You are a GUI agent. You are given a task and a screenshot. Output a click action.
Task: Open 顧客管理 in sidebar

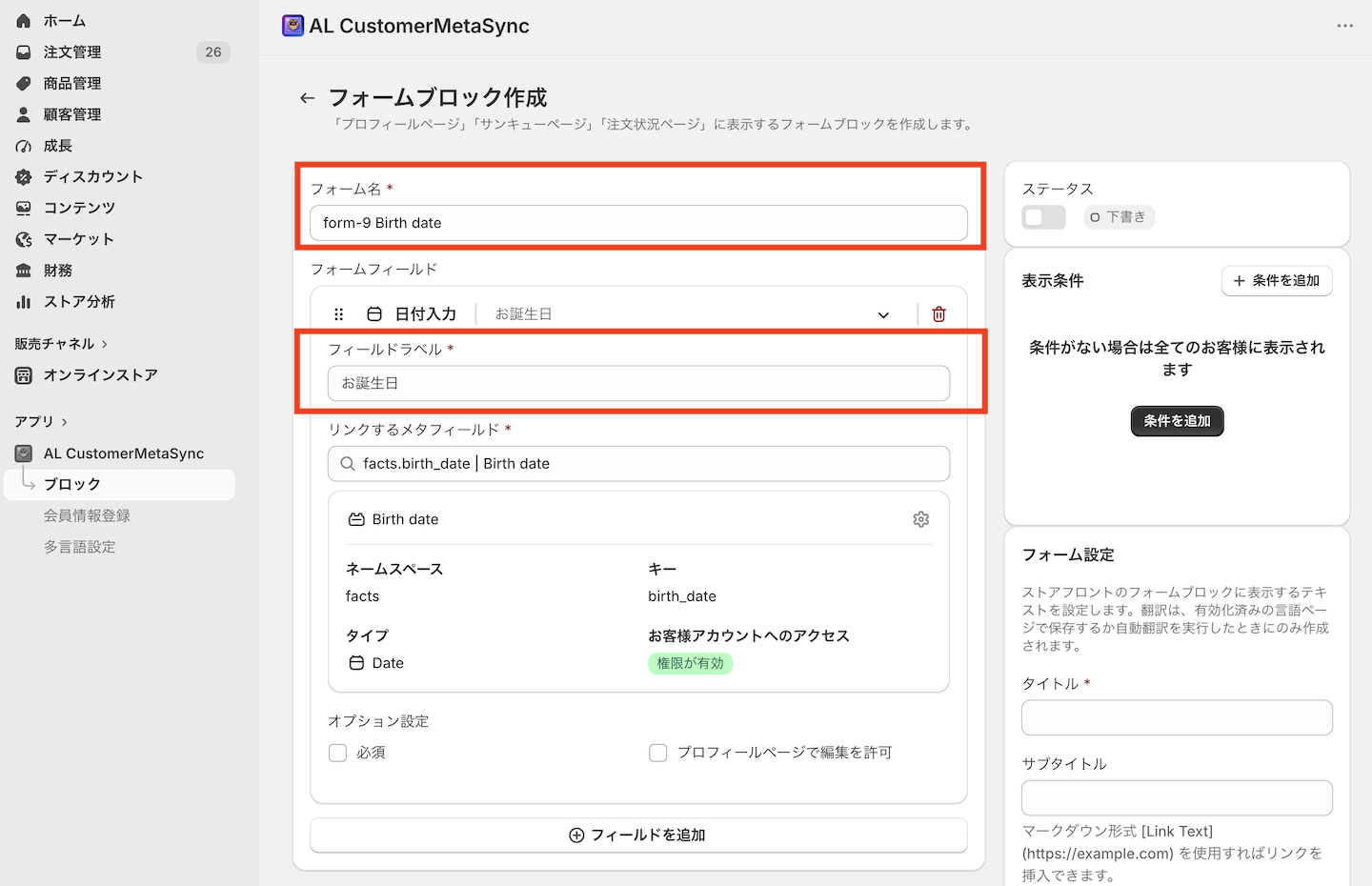(72, 114)
